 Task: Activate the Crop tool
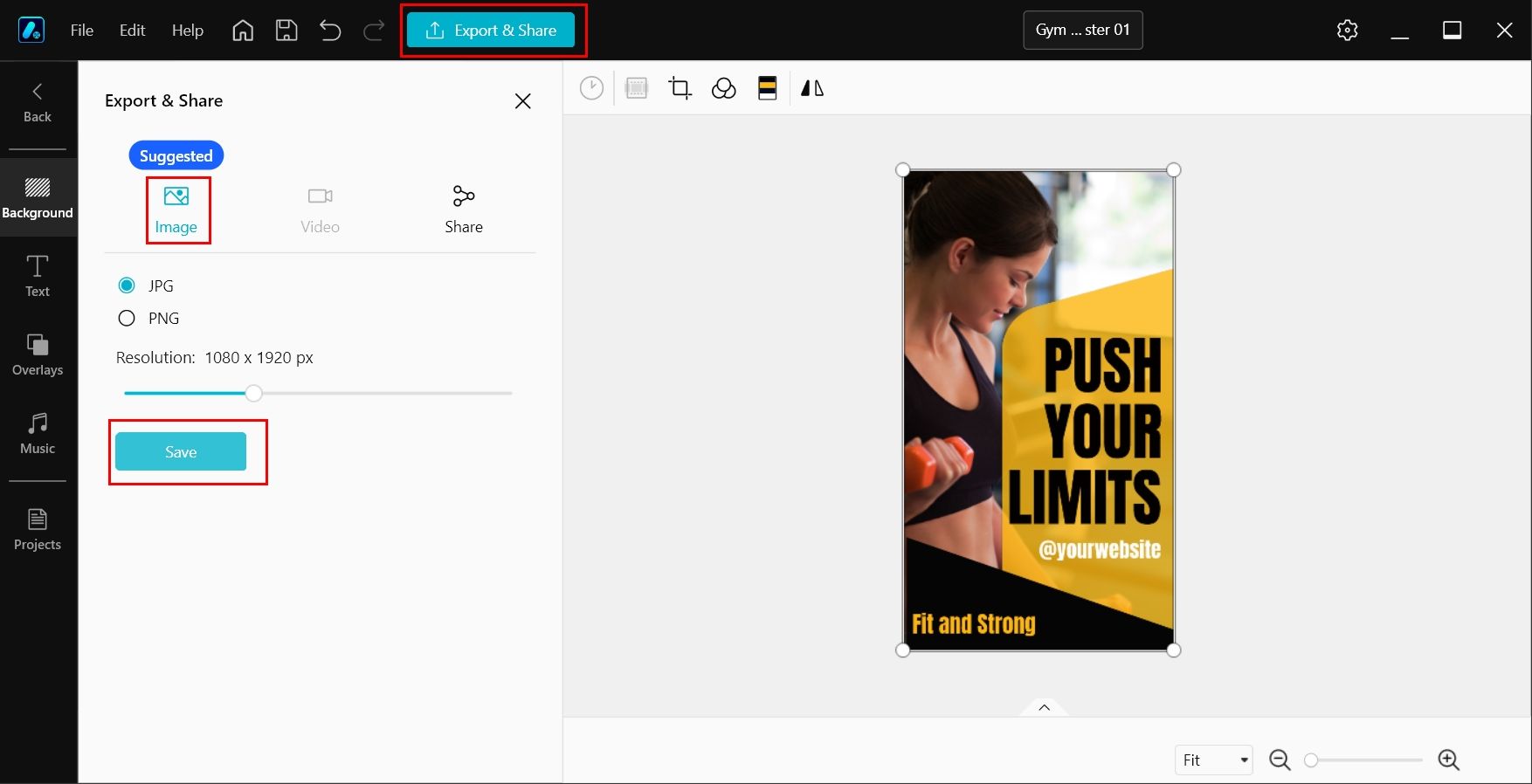[x=680, y=88]
